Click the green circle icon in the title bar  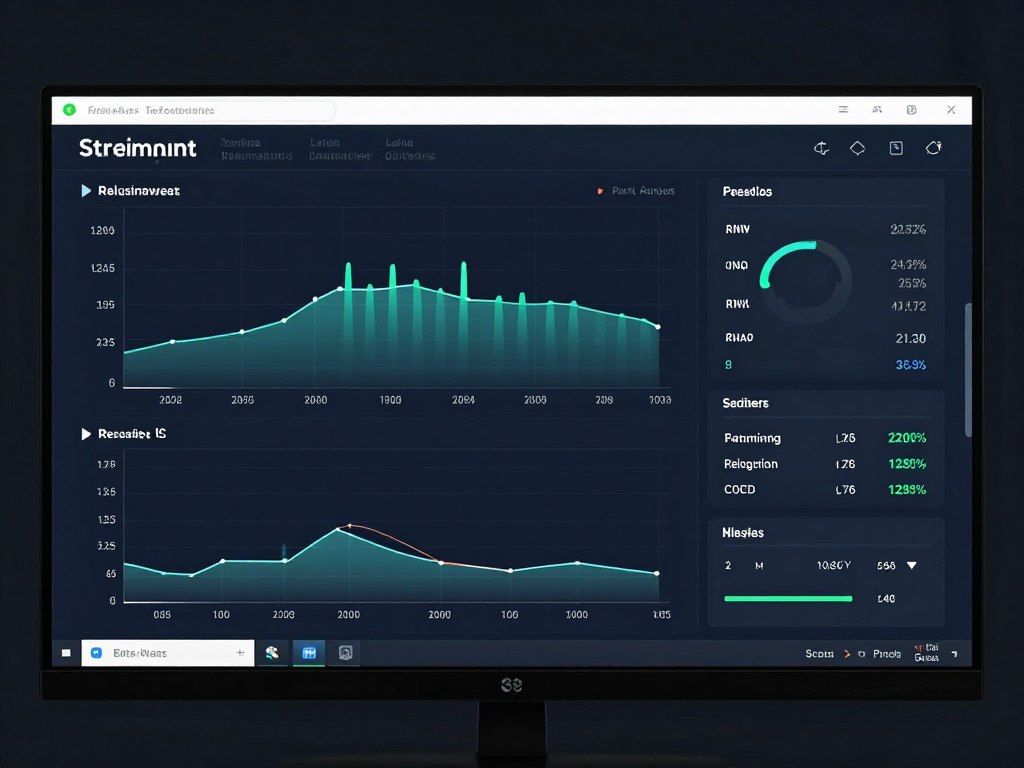69,110
